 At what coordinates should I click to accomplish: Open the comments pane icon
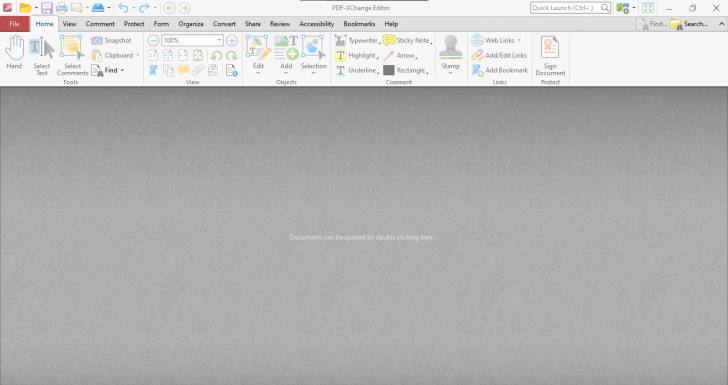pos(183,70)
